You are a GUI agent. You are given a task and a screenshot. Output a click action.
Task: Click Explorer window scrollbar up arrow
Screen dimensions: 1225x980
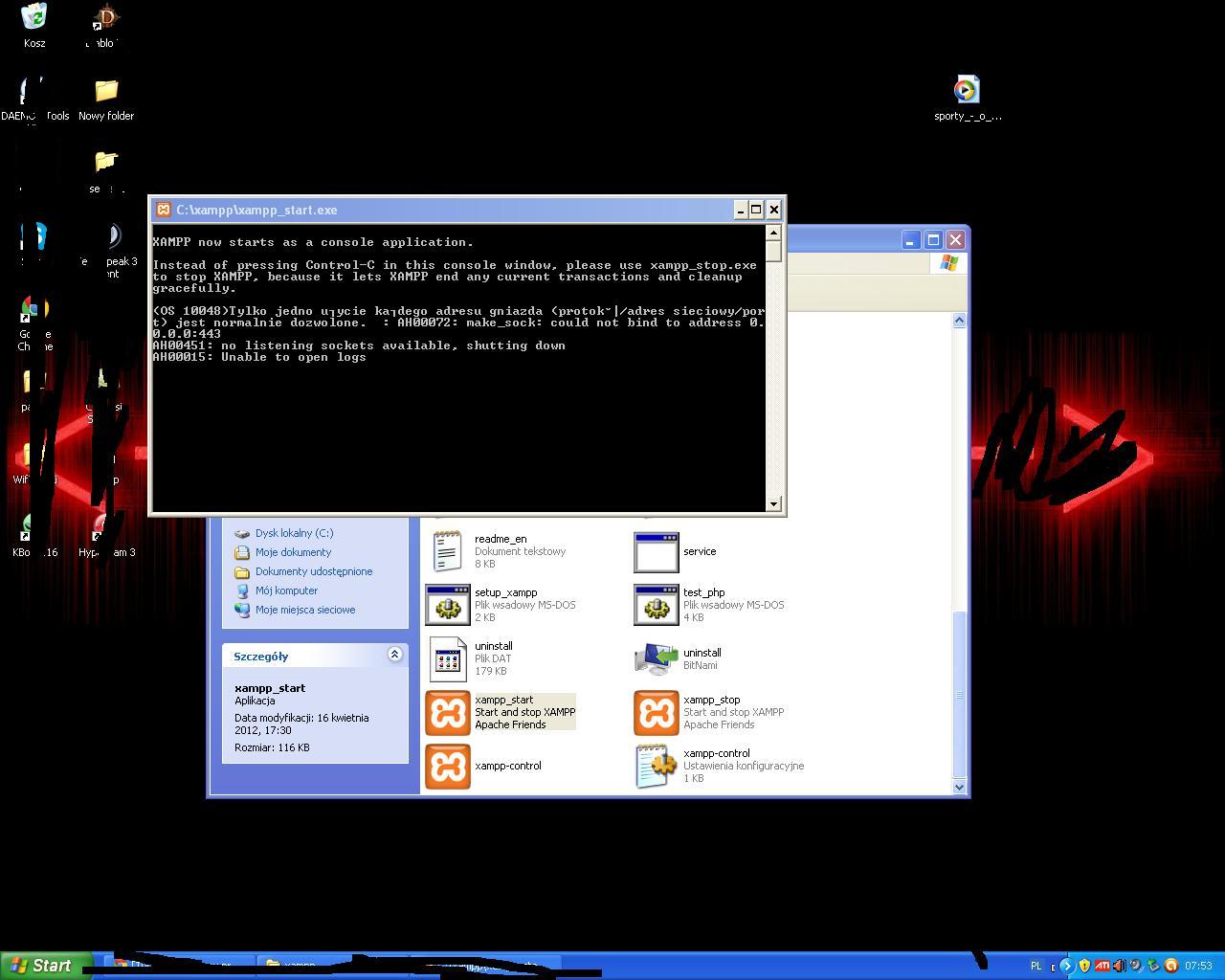(x=960, y=321)
